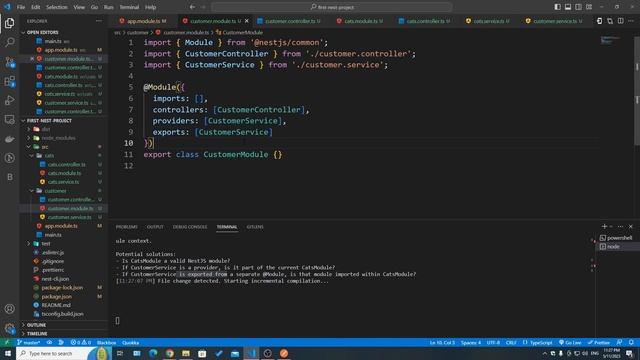The image size is (640, 360).
Task: Open the Extensions view
Action: (x=9, y=81)
